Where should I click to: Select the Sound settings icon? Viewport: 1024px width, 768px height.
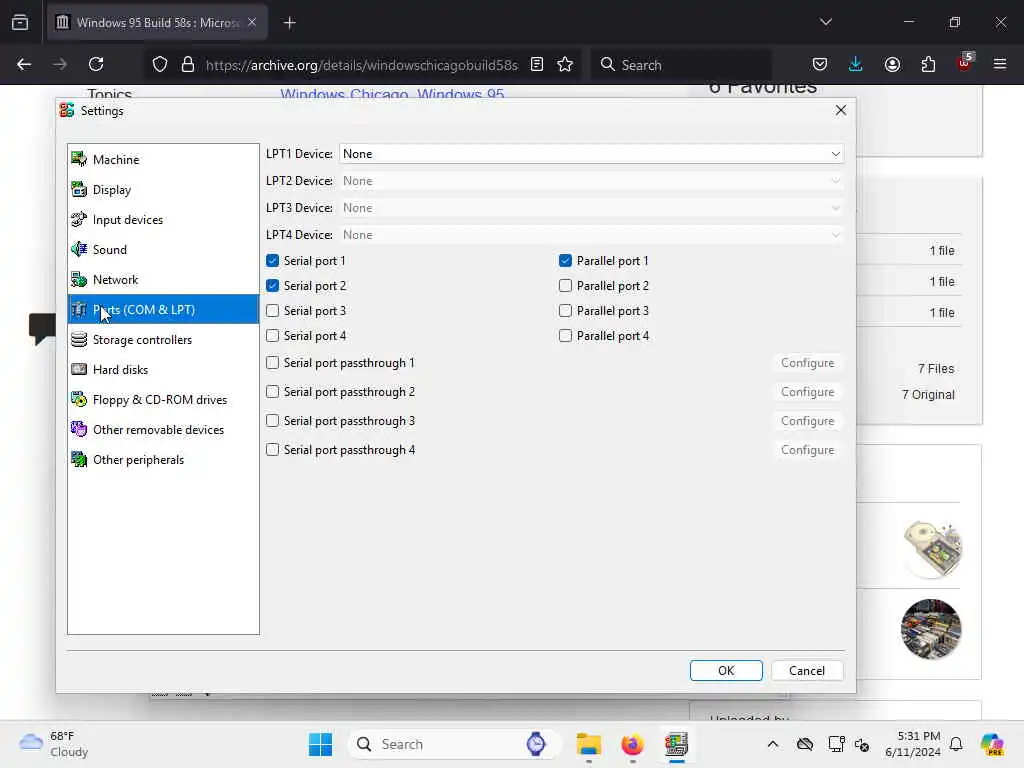(79, 249)
